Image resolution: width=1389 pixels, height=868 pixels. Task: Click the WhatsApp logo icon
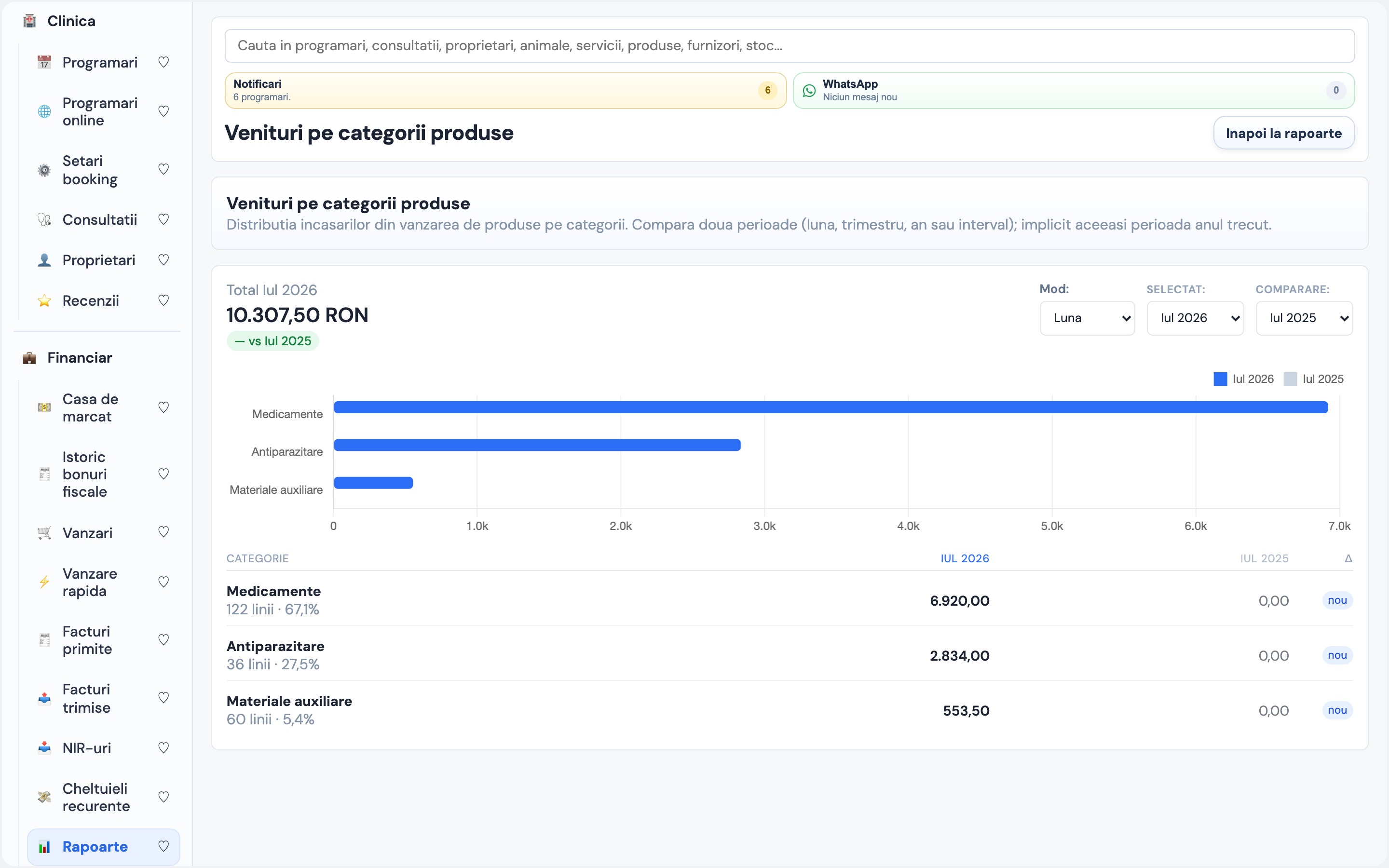click(x=809, y=91)
